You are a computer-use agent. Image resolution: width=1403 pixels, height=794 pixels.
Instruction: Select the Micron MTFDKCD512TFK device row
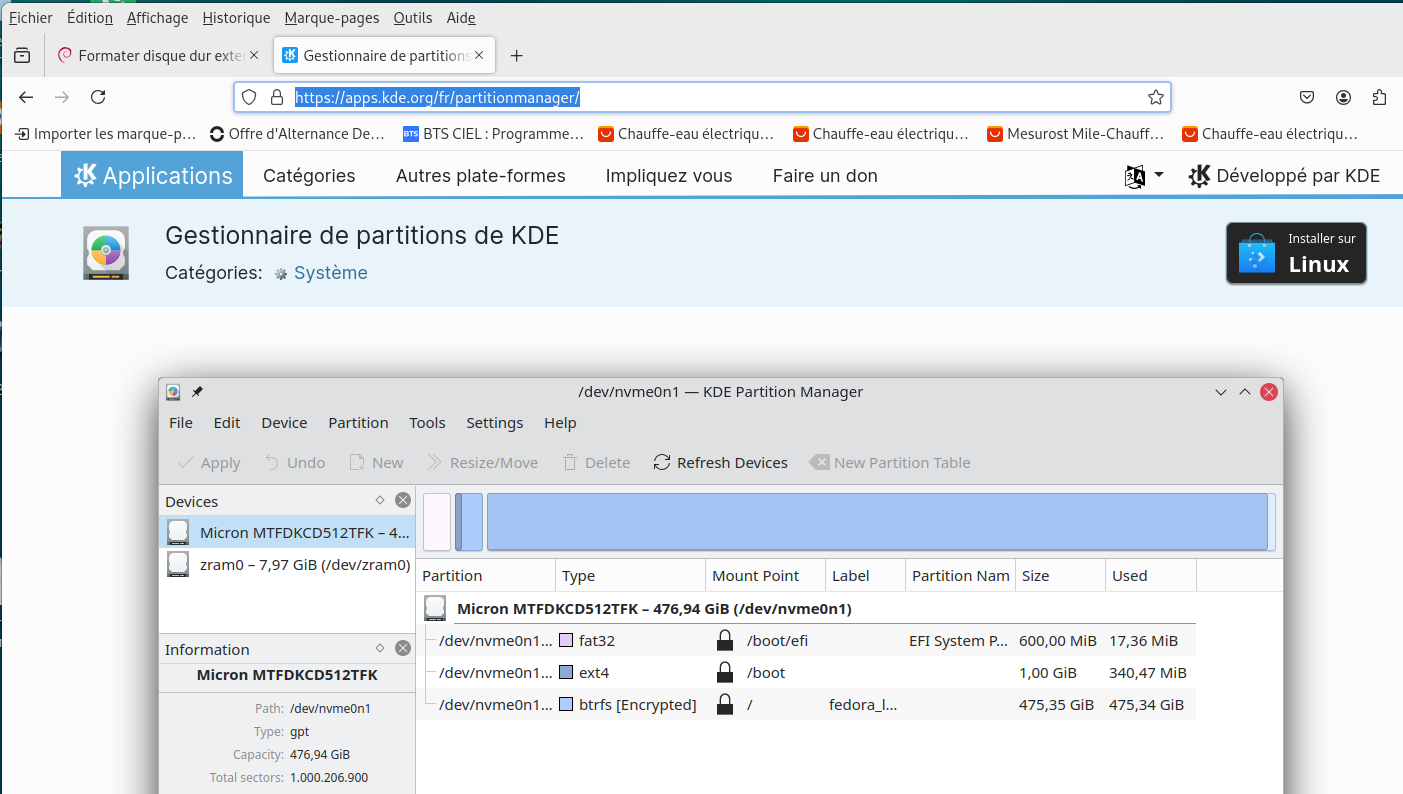tap(287, 532)
